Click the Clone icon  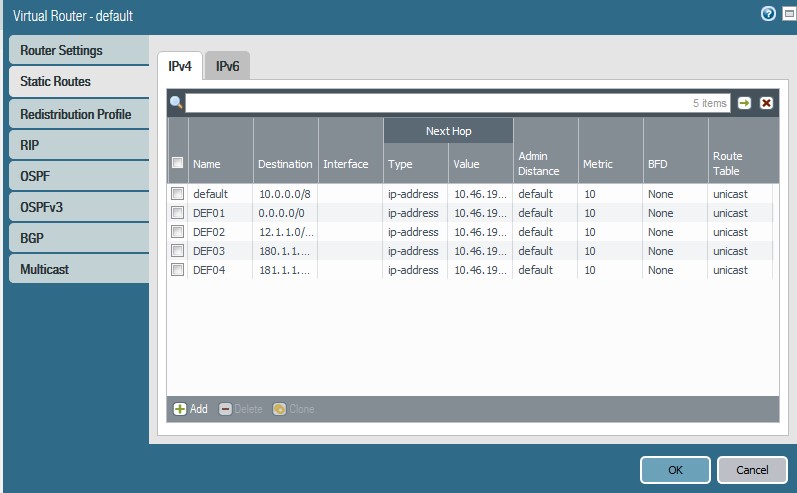click(x=279, y=409)
